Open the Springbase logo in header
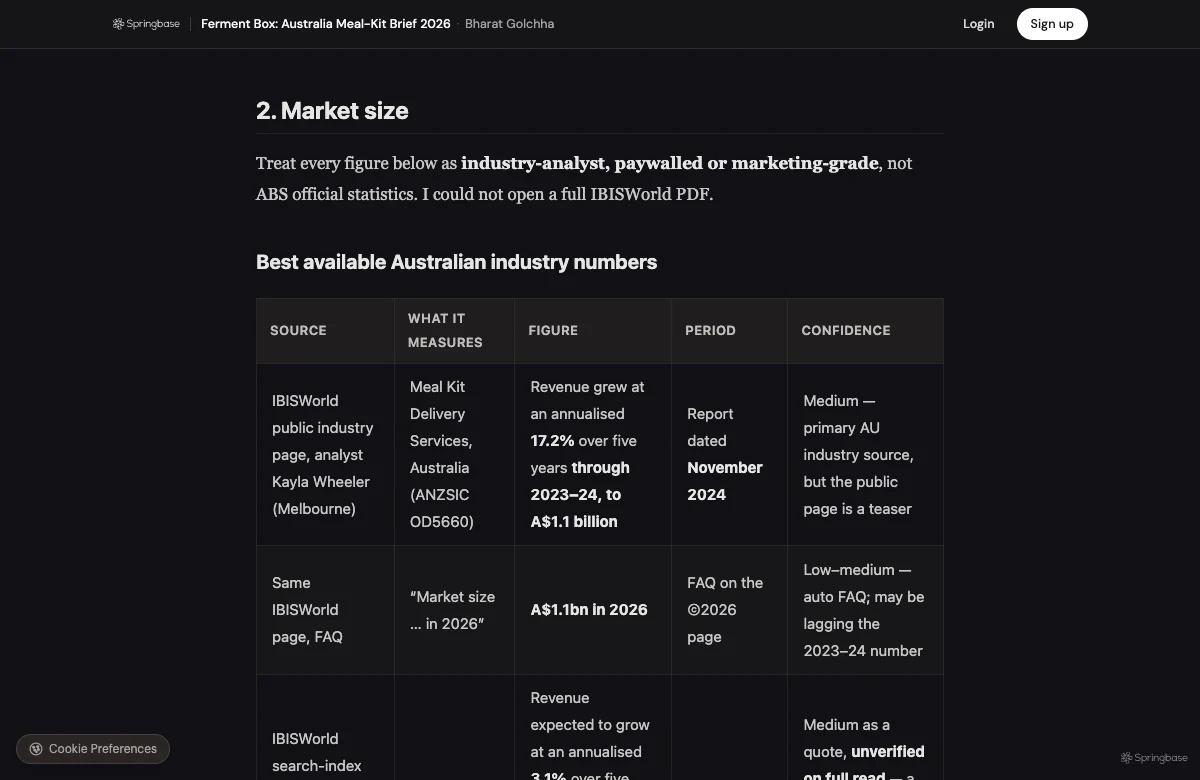The height and width of the screenshot is (780, 1200). click(146, 24)
